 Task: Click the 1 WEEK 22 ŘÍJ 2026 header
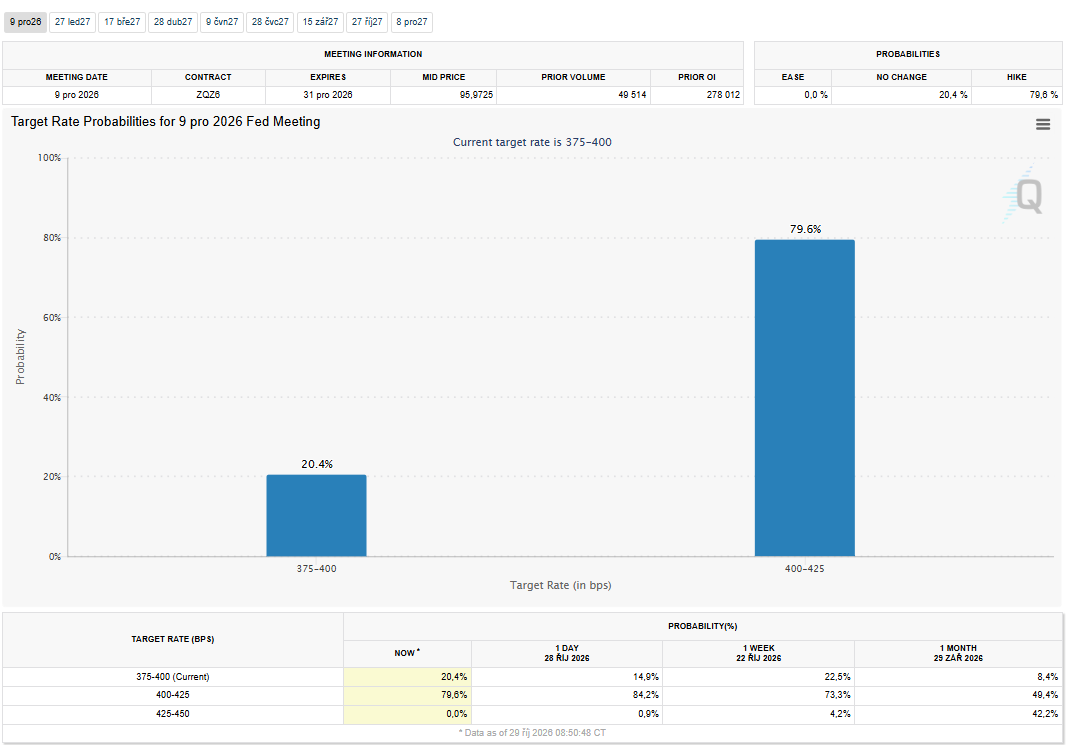pos(759,653)
